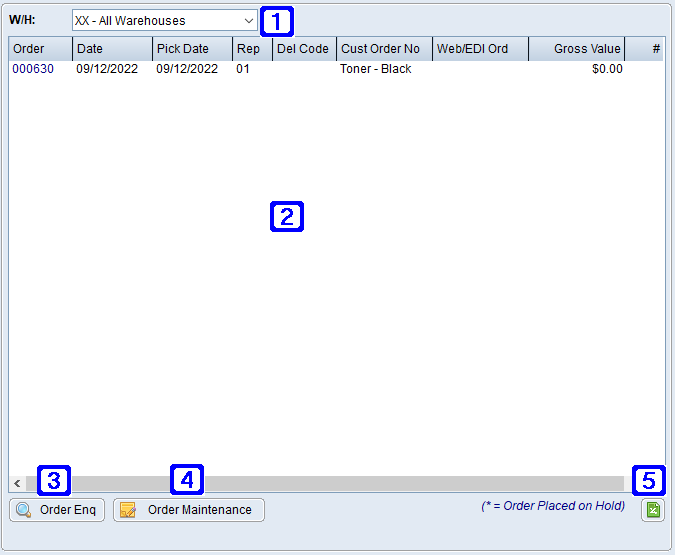Click the scrollbar left arrow
Image resolution: width=675 pixels, height=555 pixels.
pyautogui.click(x=17, y=483)
